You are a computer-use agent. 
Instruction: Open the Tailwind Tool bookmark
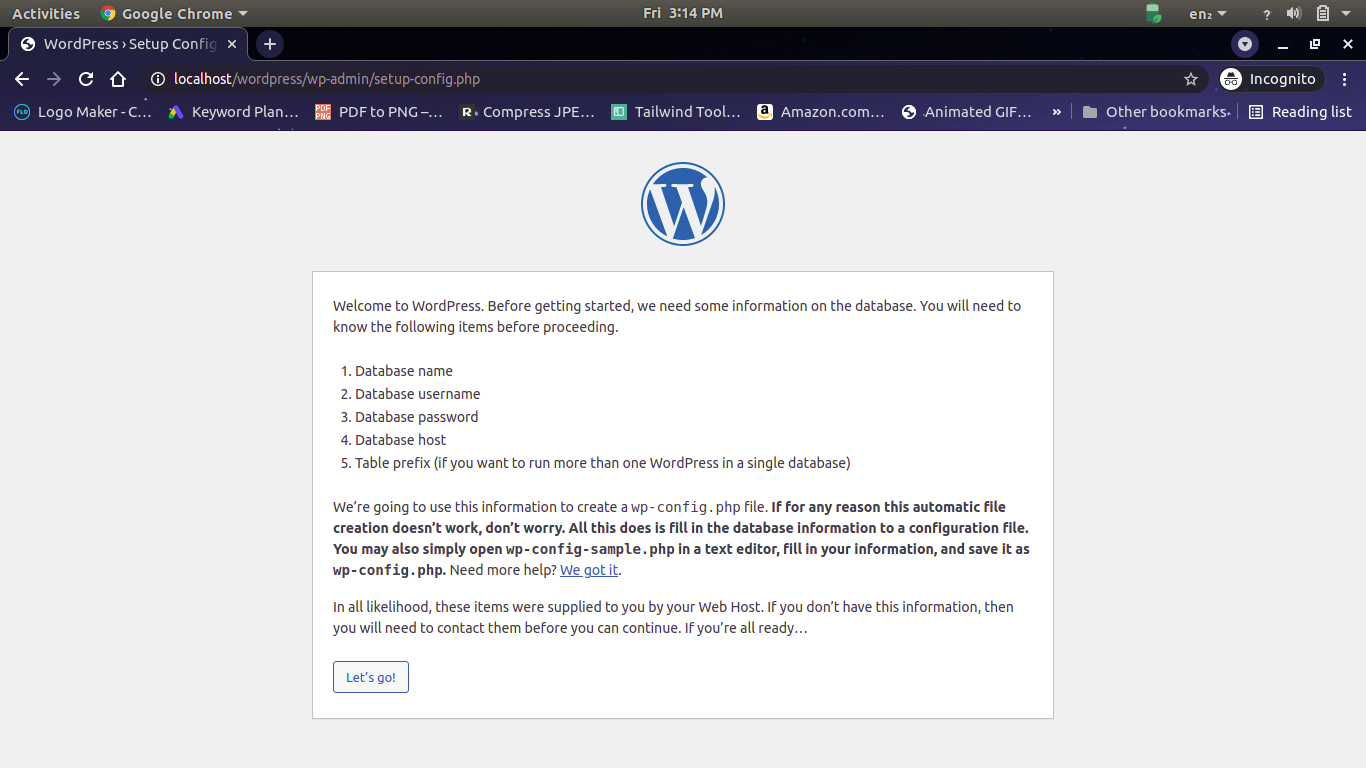(676, 112)
